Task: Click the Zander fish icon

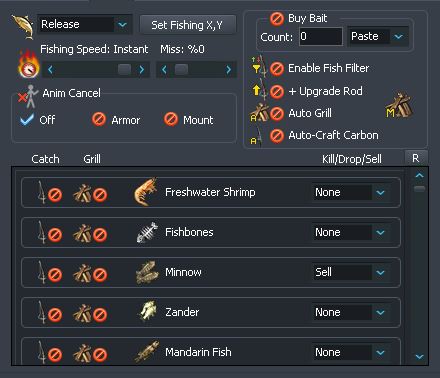Action: (x=148, y=311)
